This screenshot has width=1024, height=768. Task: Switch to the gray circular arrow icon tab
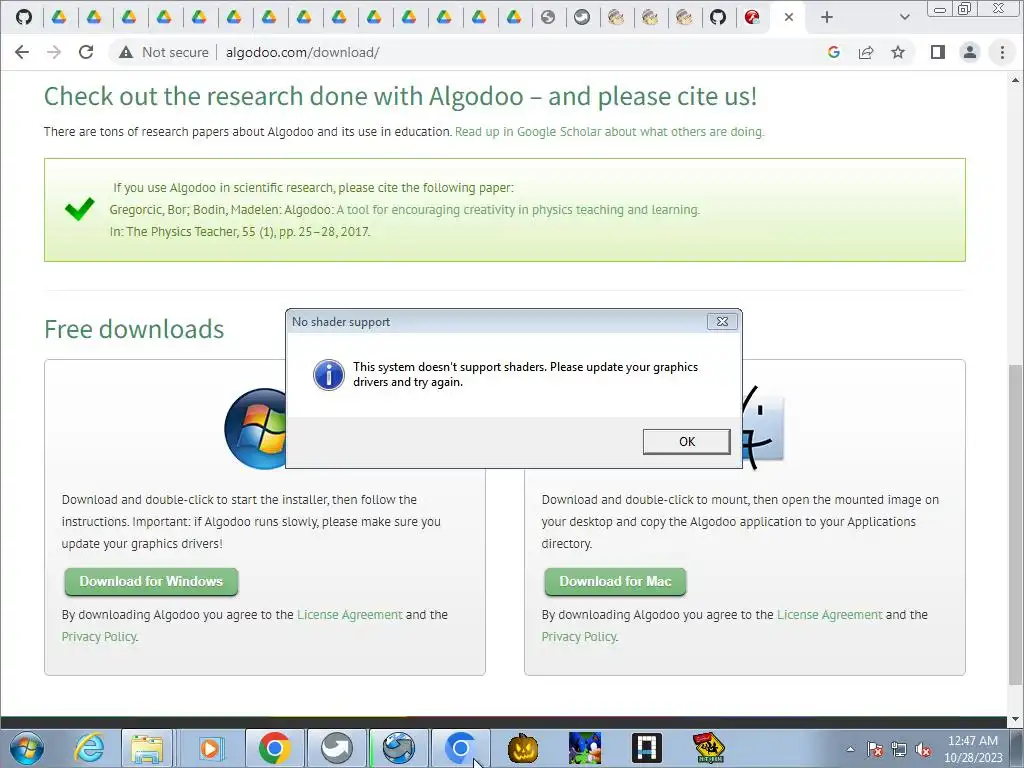point(582,18)
